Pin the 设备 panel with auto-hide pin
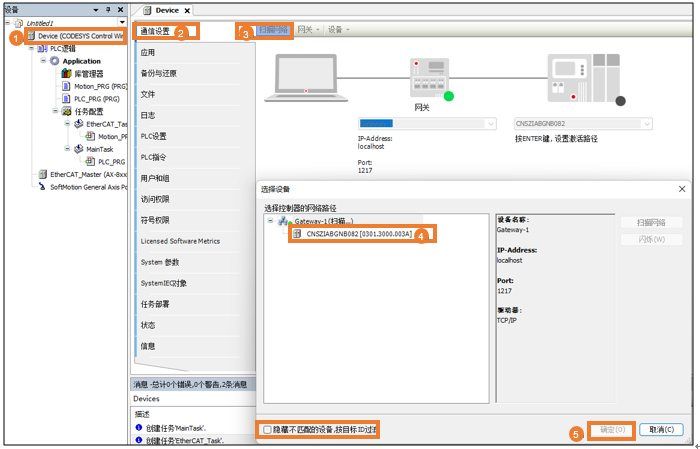The height and width of the screenshot is (449, 700). [x=108, y=9]
